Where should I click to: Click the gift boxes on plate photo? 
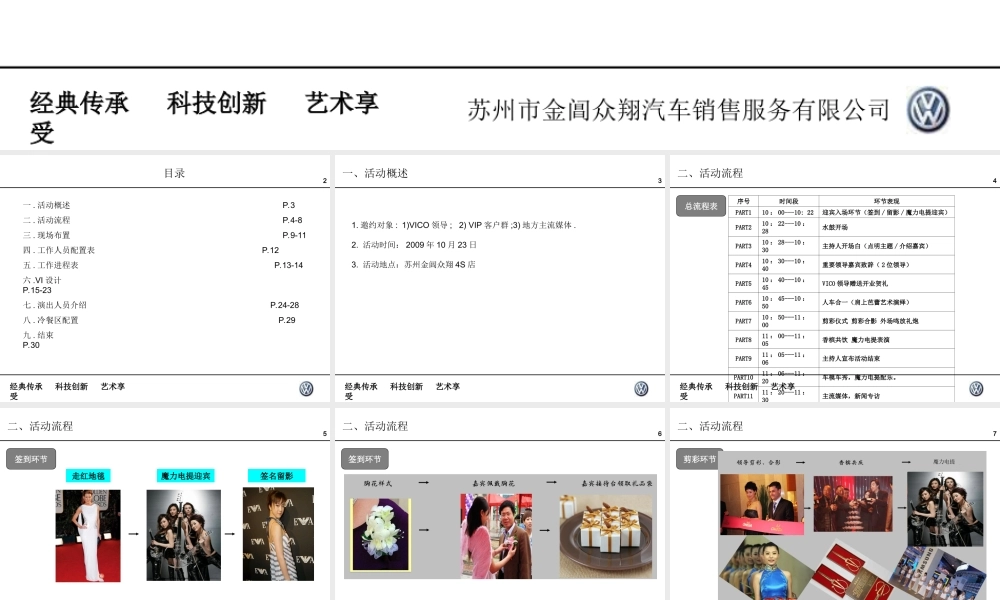(607, 536)
